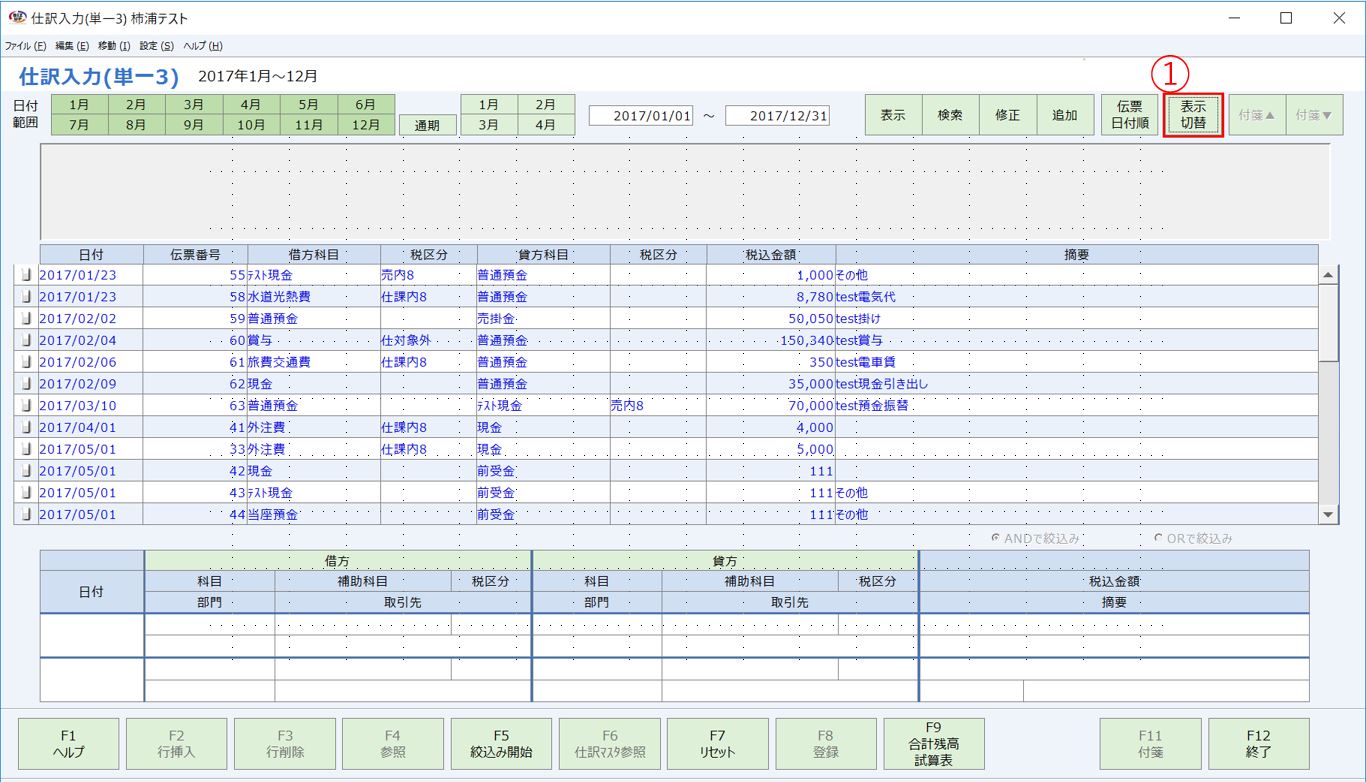Click the note icon on the 2017/03/10 row

pyautogui.click(x=25, y=405)
